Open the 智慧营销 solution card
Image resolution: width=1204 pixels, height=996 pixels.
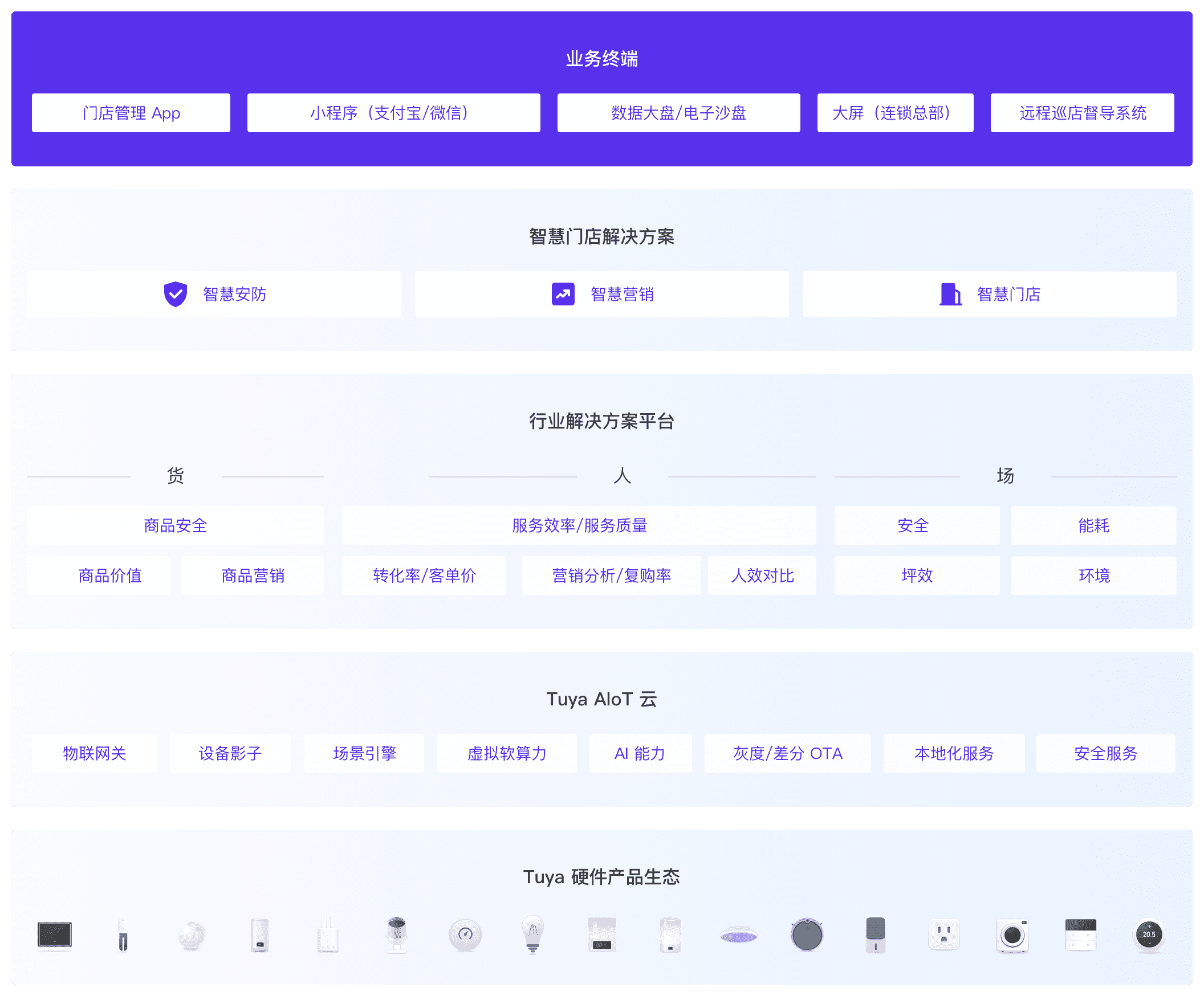[602, 294]
